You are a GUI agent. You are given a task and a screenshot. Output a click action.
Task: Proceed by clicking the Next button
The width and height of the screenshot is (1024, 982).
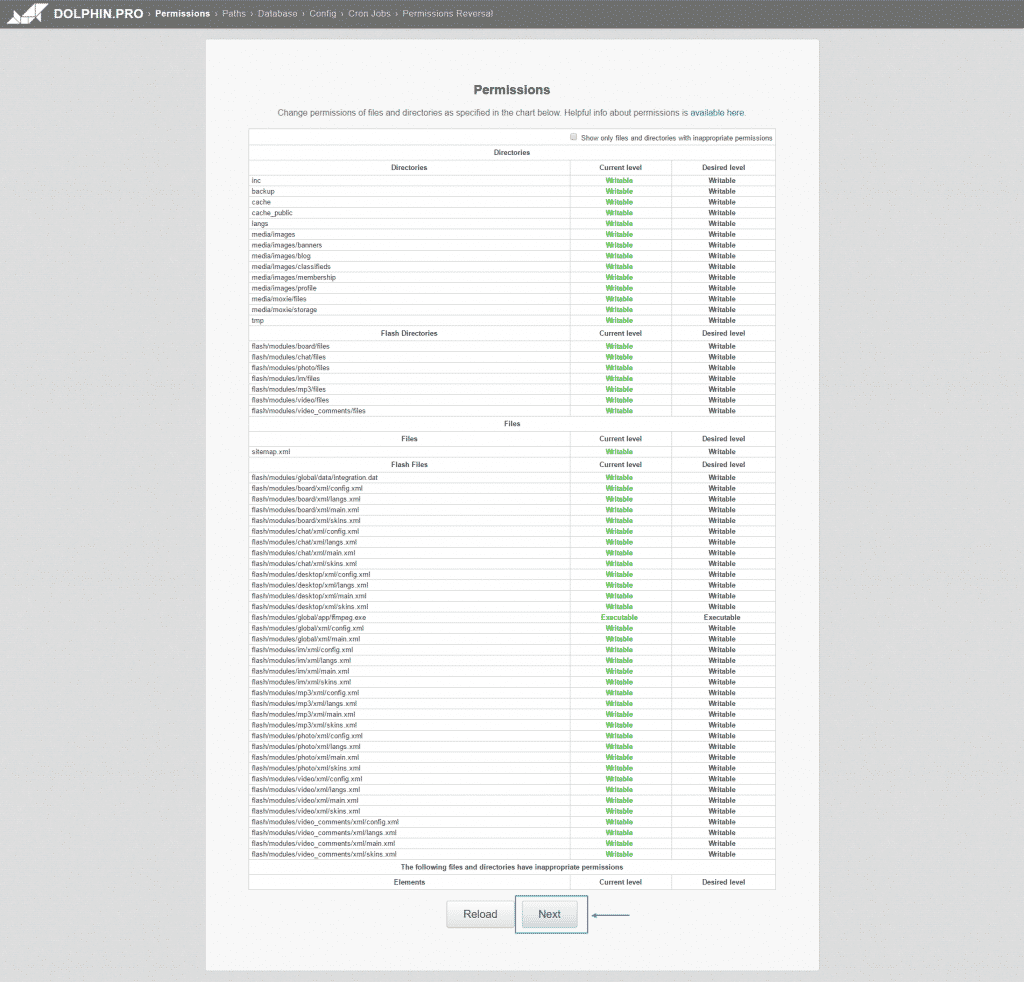pos(550,914)
